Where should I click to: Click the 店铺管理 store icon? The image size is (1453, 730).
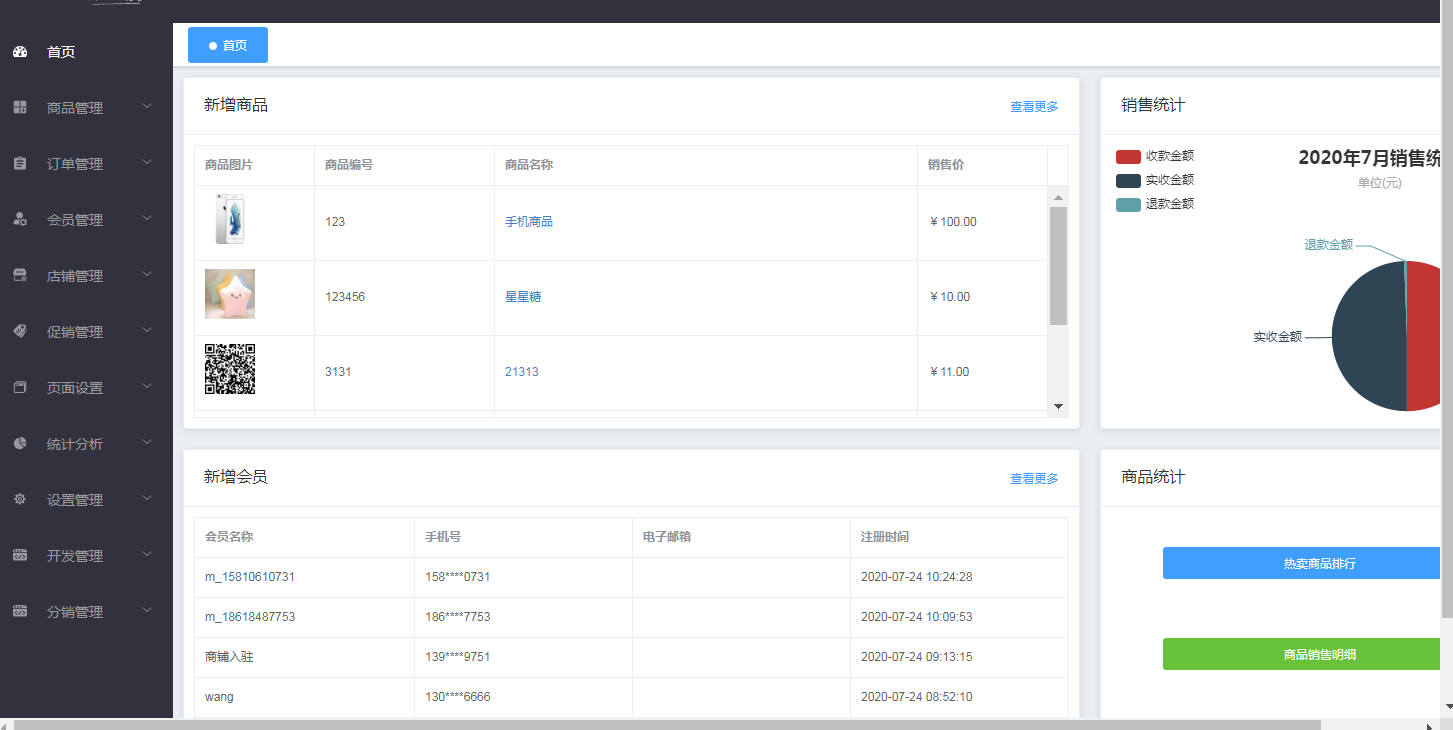tap(20, 276)
